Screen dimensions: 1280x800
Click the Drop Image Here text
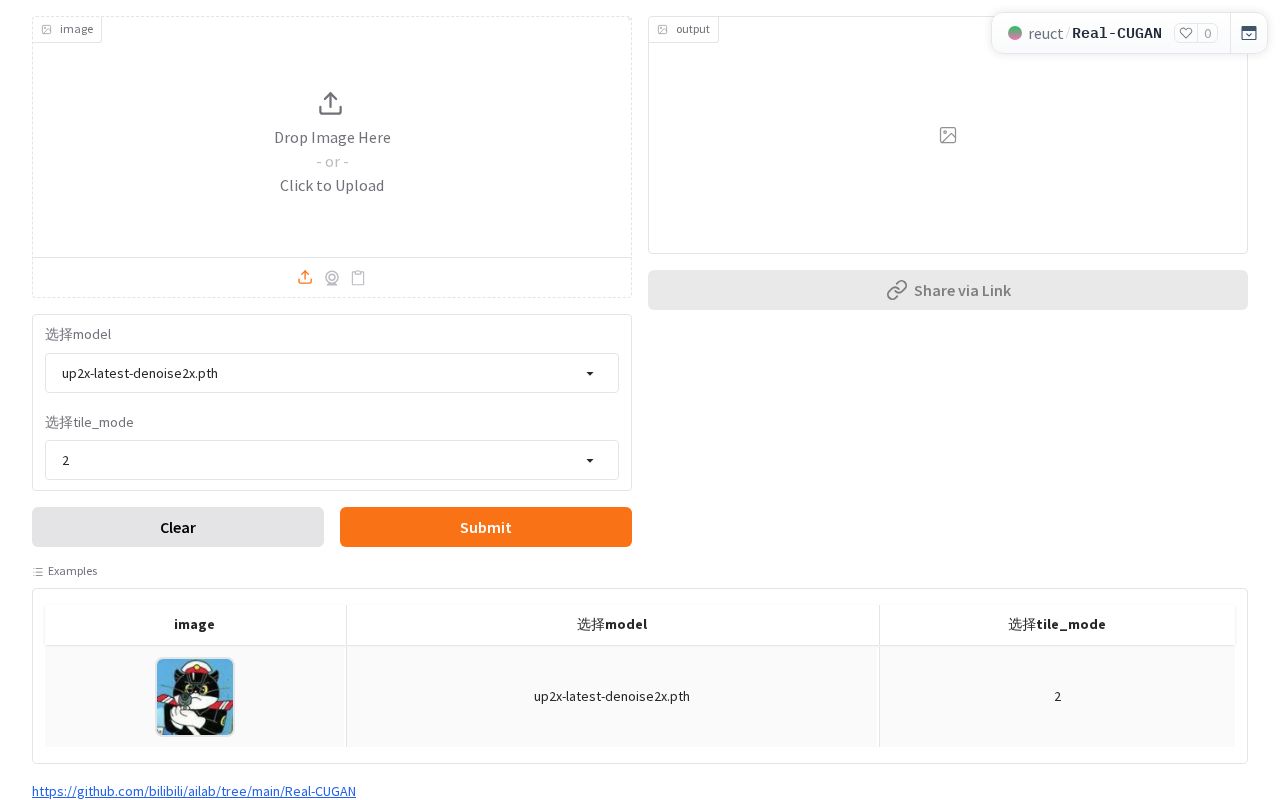(332, 137)
